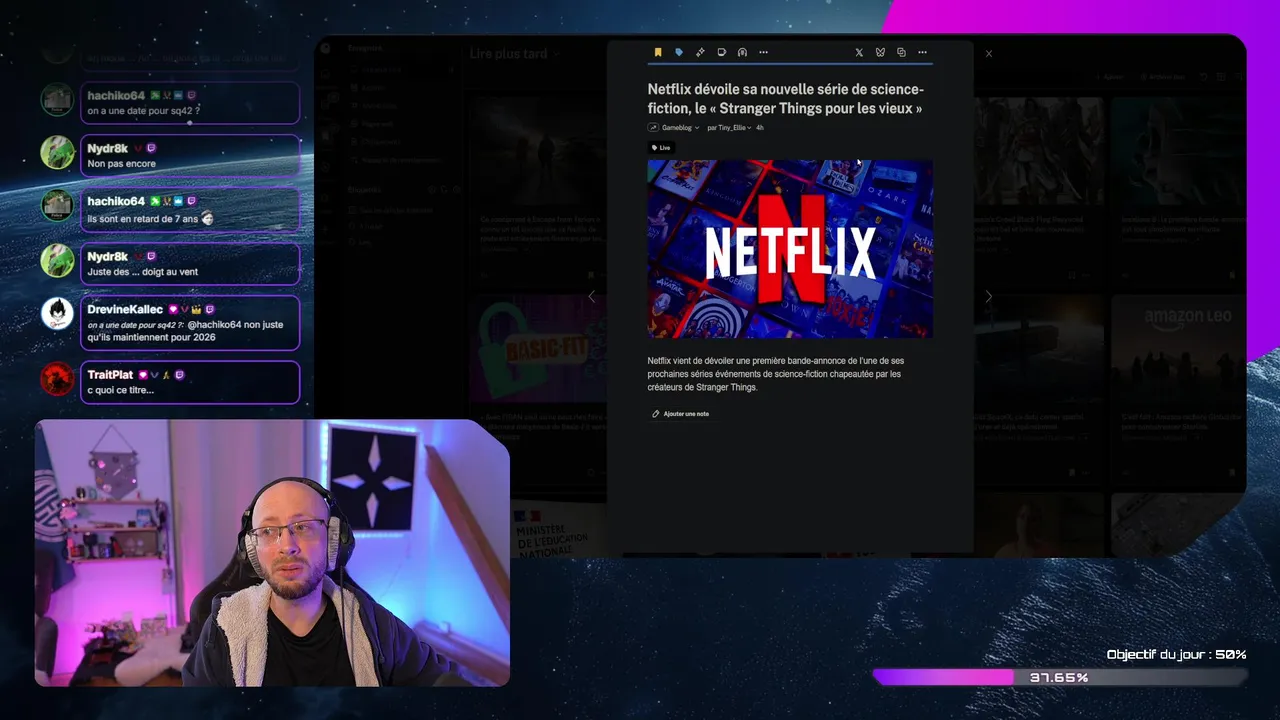Click the streamer webcam feed
This screenshot has width=1280, height=720.
(x=272, y=553)
